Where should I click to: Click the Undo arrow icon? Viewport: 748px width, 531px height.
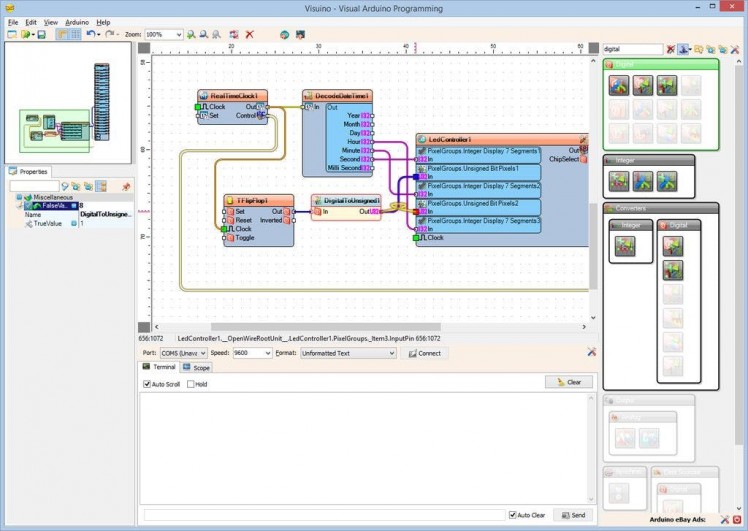[x=91, y=34]
